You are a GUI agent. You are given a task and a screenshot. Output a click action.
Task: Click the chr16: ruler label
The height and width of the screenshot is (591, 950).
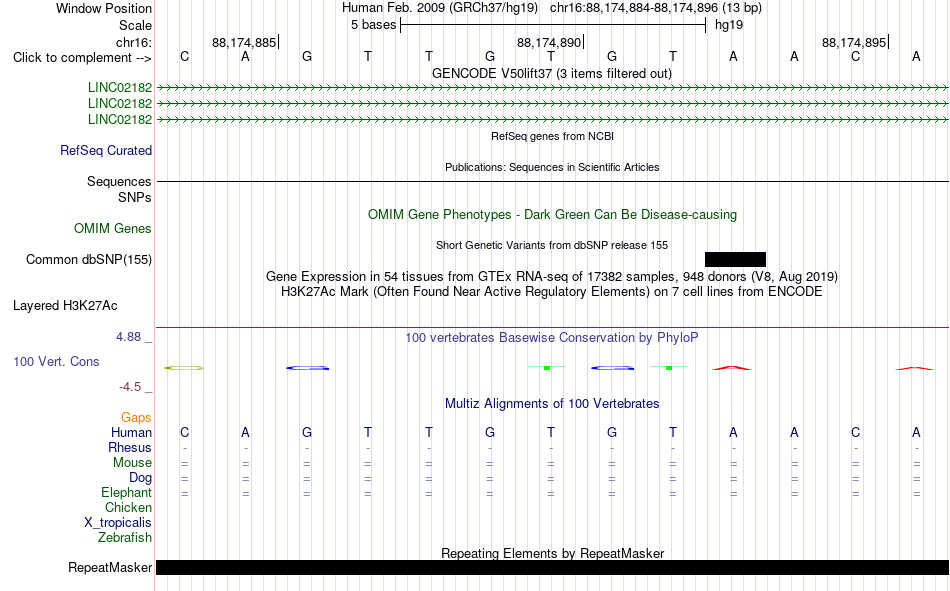[133, 42]
